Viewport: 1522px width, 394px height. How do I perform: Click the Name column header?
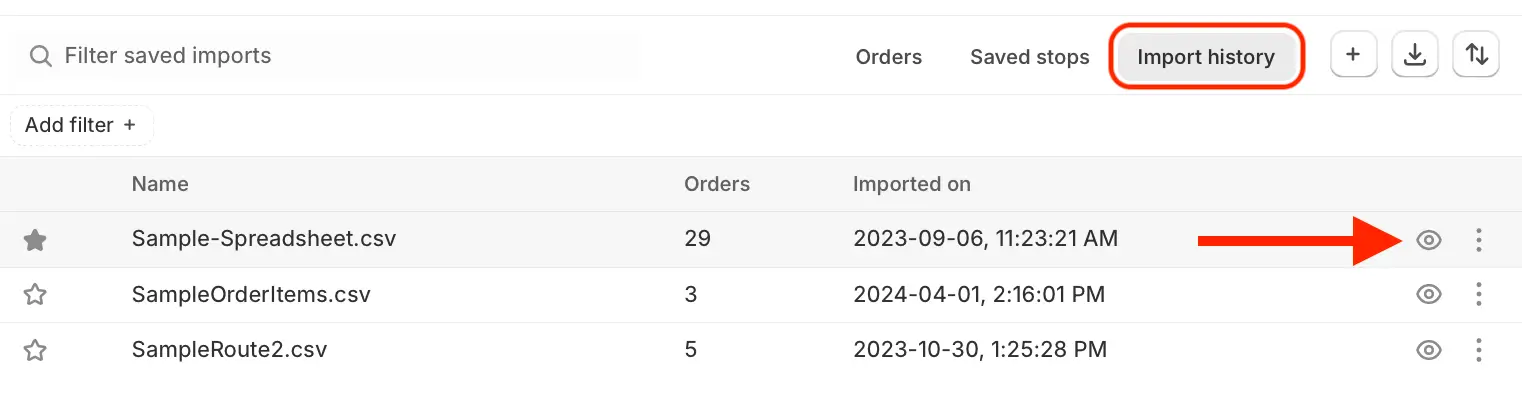160,184
